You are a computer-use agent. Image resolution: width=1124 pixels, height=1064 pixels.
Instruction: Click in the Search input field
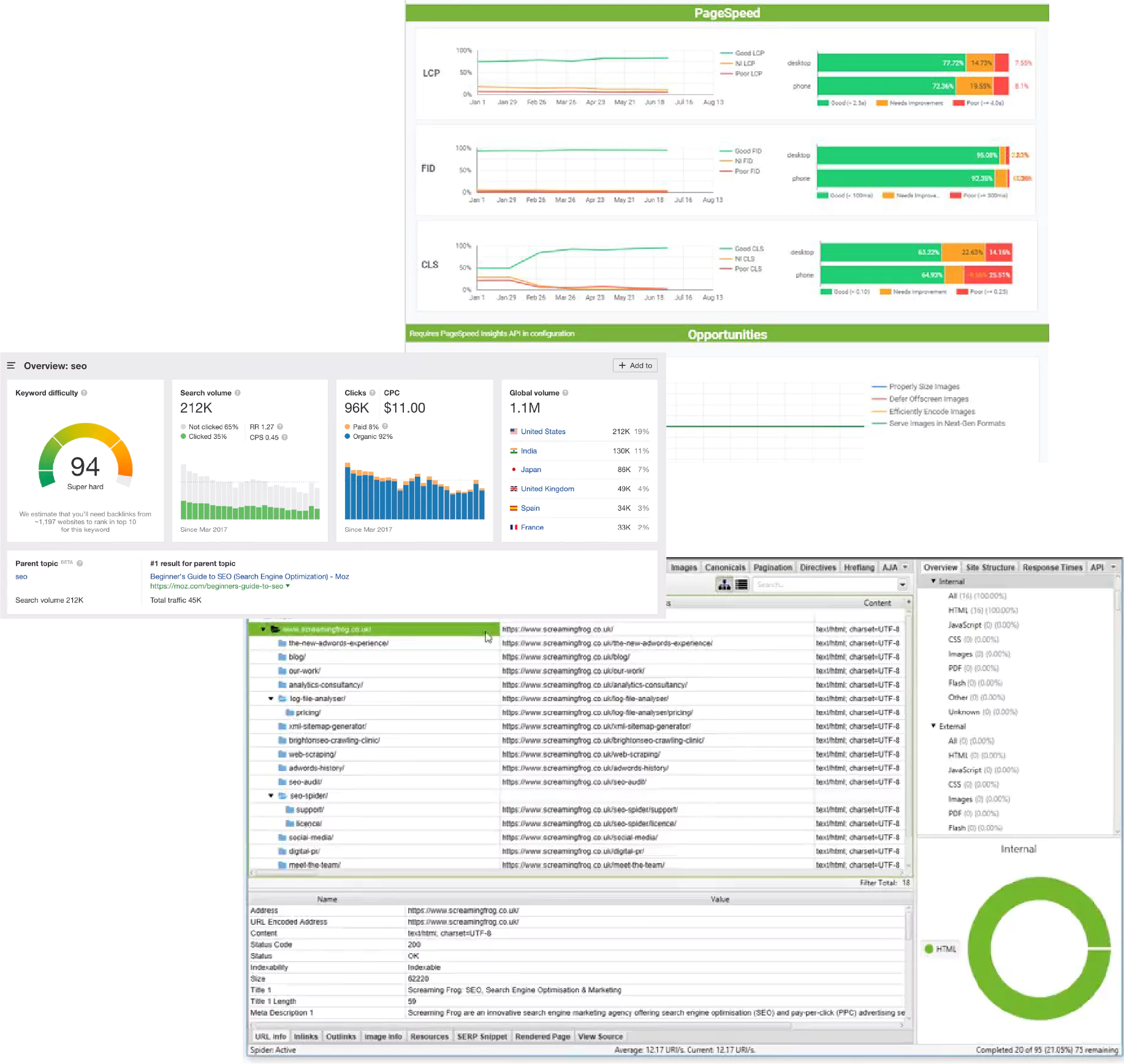tap(824, 585)
